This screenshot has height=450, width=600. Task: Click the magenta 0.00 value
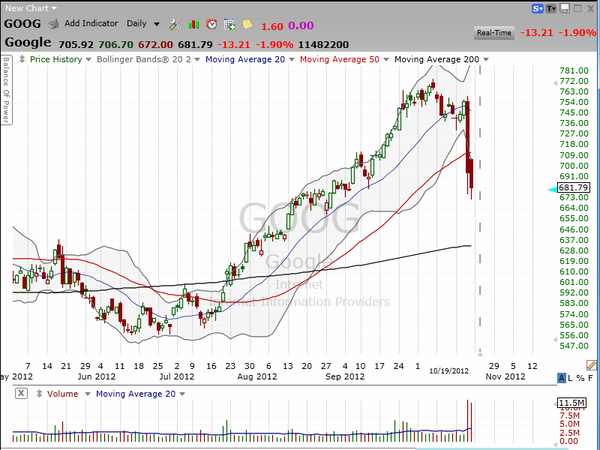pyautogui.click(x=301, y=26)
